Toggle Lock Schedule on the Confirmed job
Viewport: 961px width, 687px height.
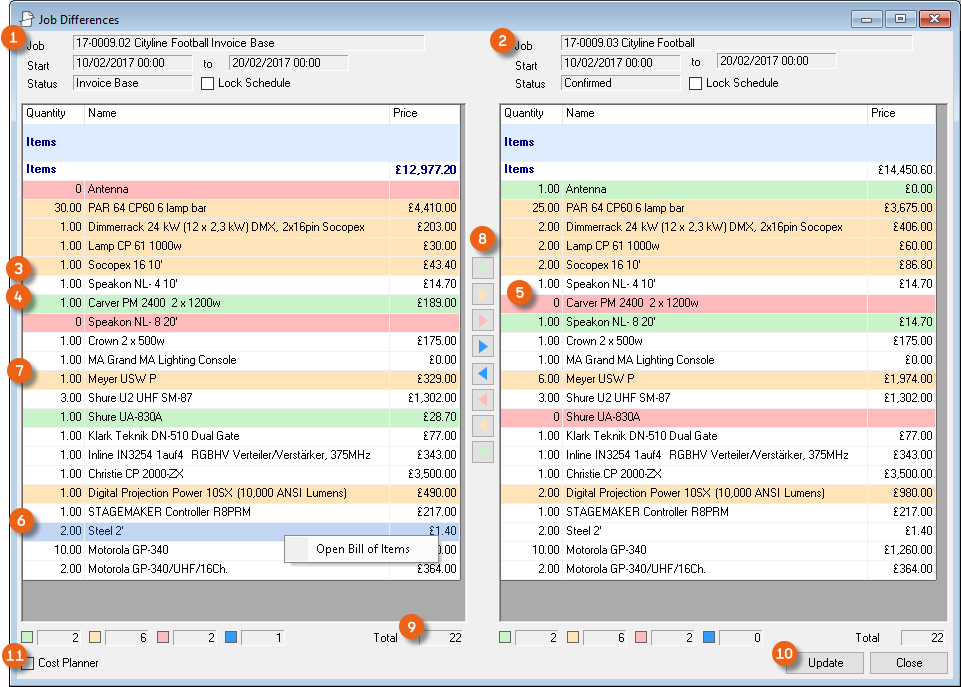[x=696, y=83]
